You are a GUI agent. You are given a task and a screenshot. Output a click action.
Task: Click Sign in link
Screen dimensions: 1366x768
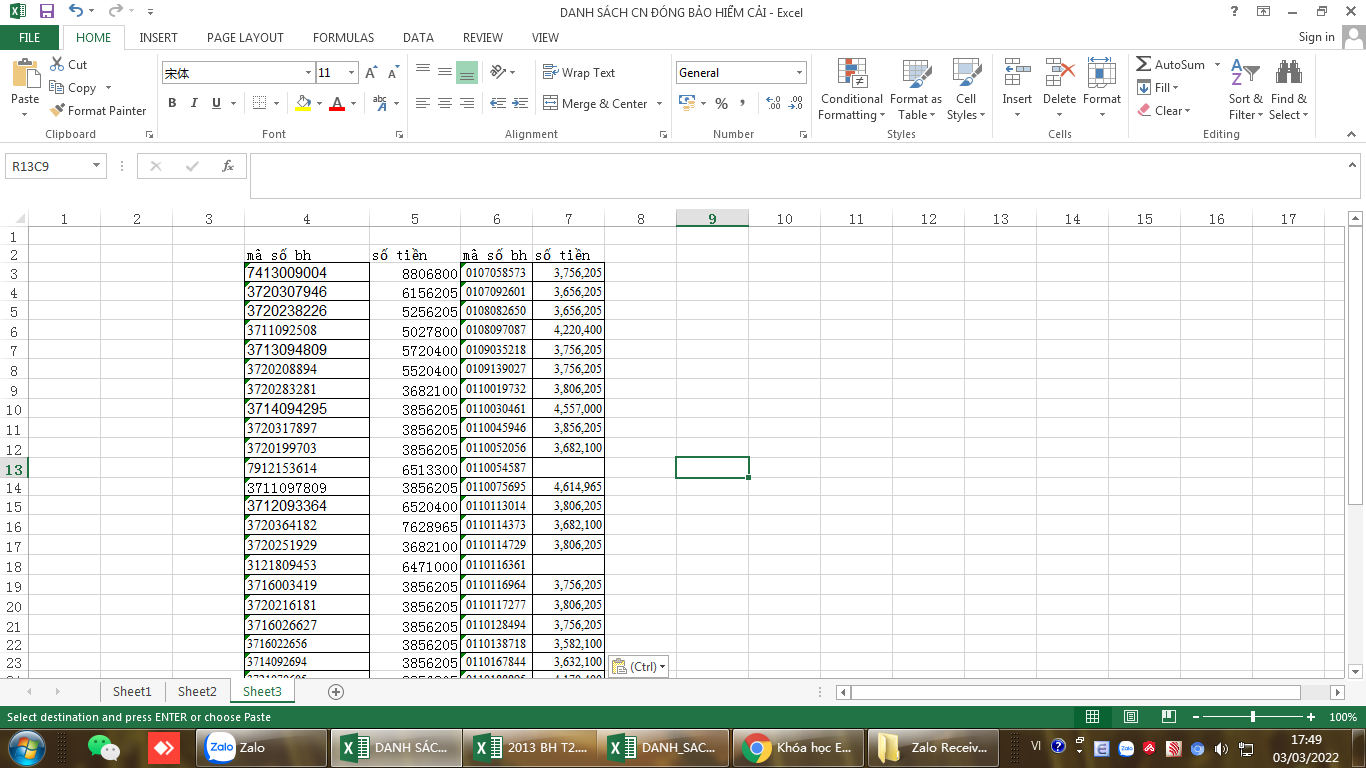(1316, 37)
